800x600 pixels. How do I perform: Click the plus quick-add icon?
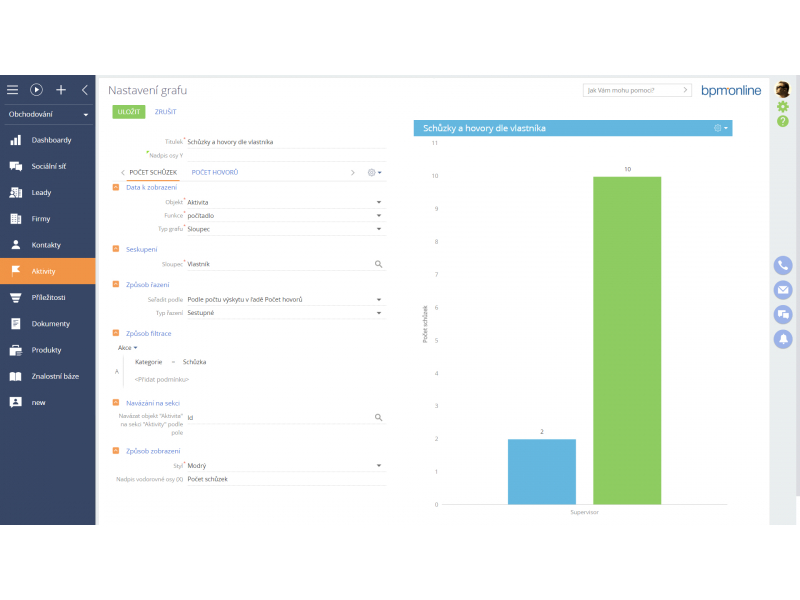pyautogui.click(x=61, y=89)
